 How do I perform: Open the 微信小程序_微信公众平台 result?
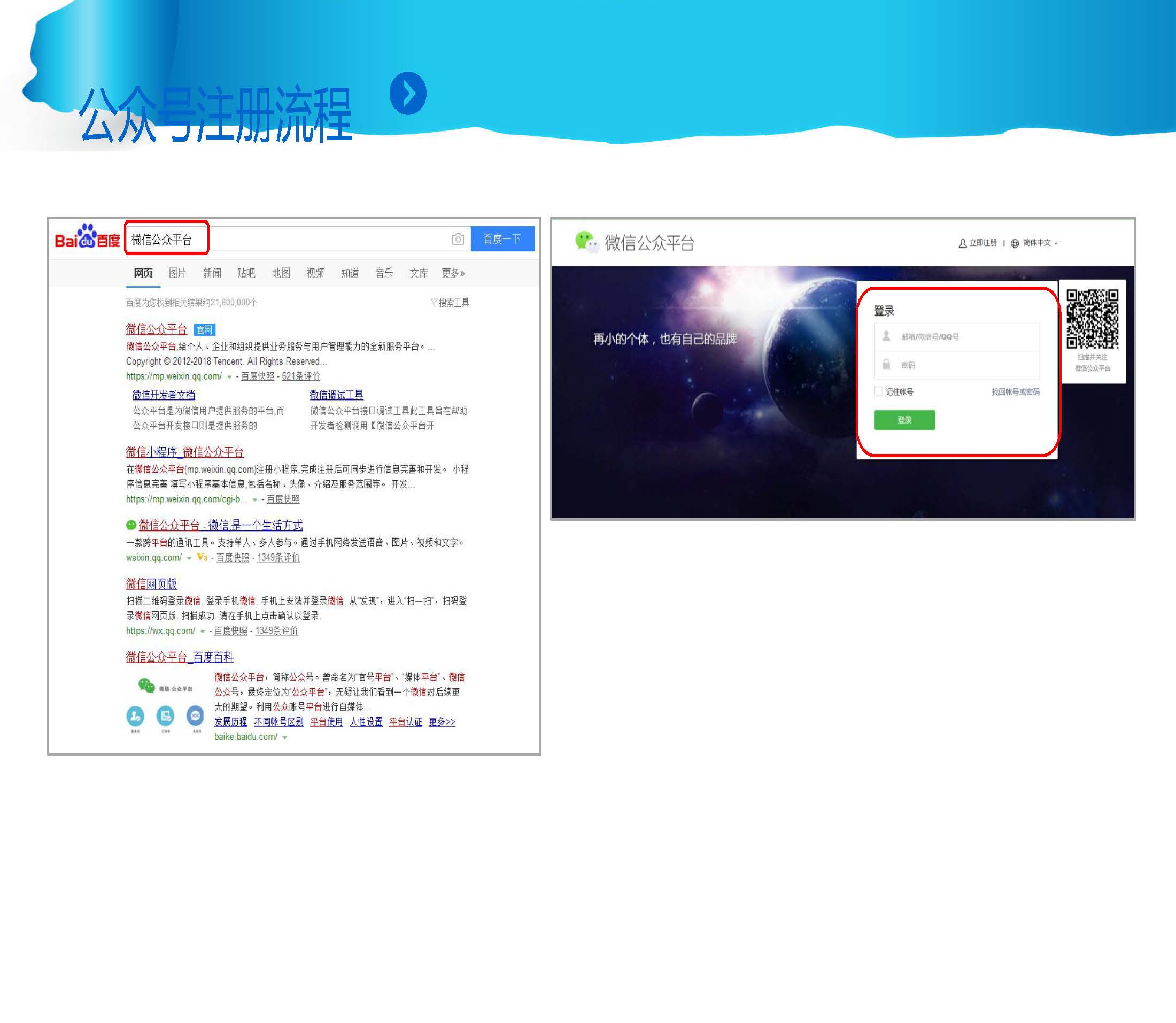click(185, 452)
